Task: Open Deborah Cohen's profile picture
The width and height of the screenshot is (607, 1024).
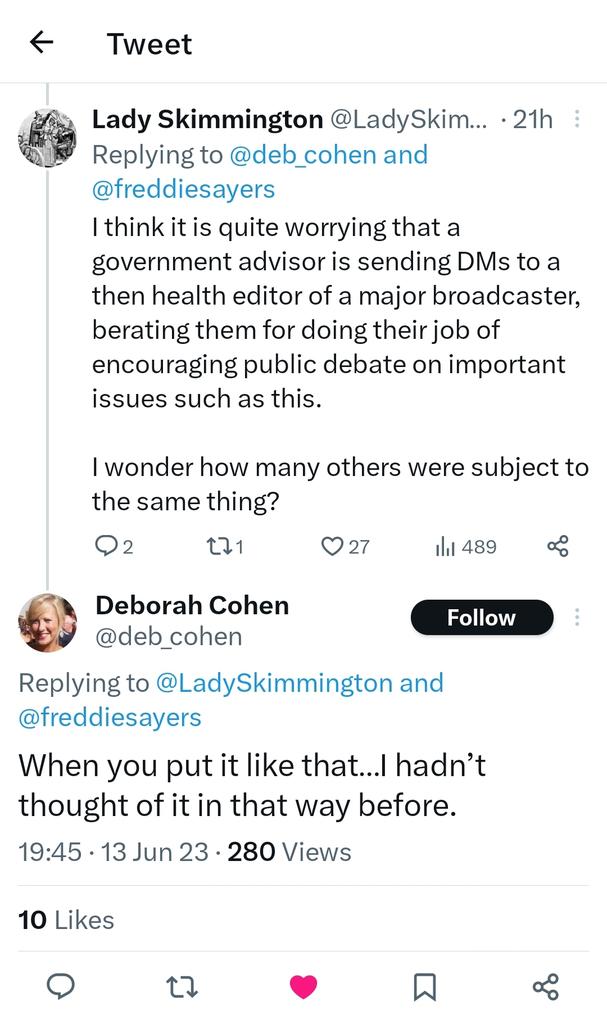Action: [47, 622]
